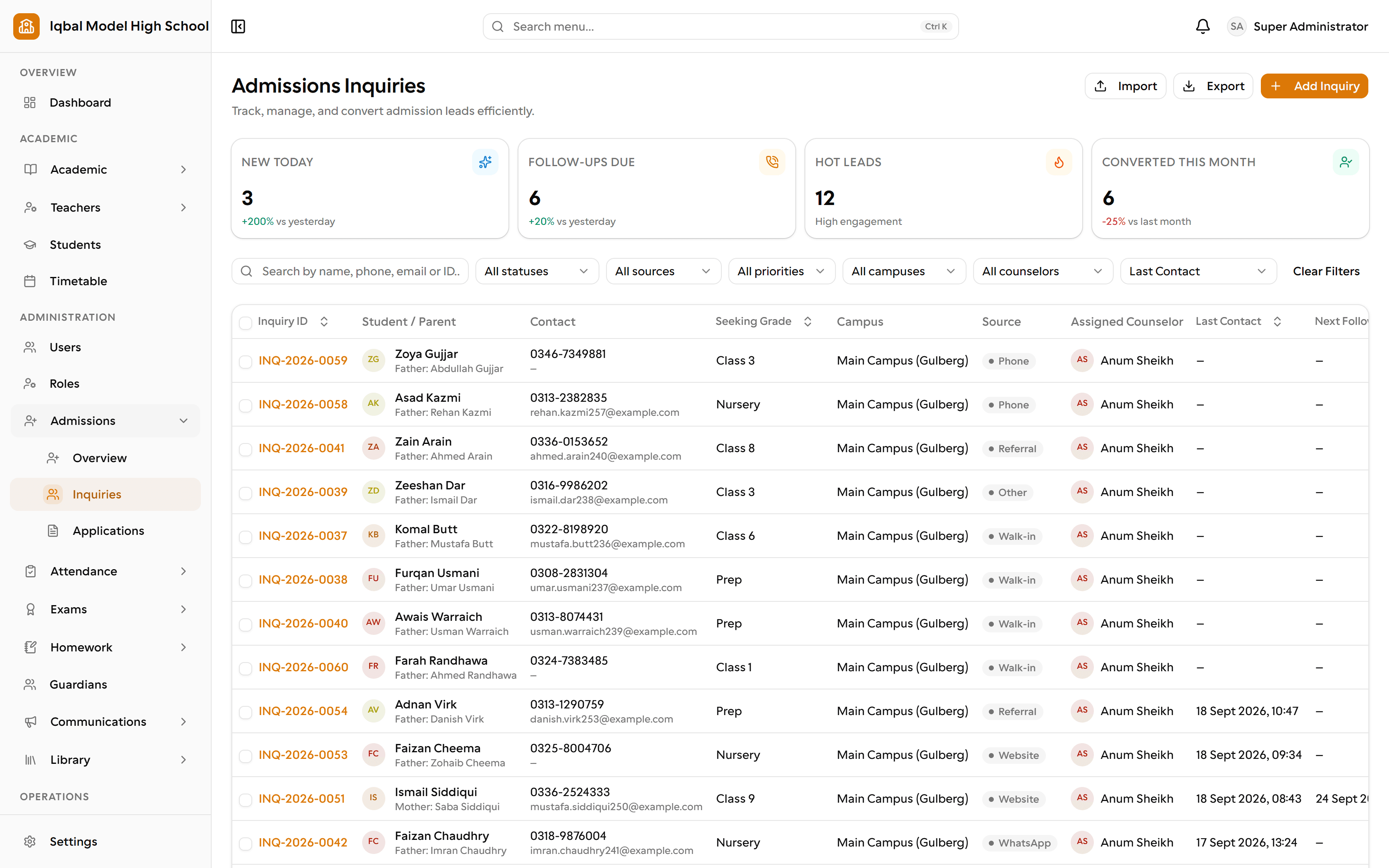
Task: Click the Search menu input field
Action: pos(720,26)
